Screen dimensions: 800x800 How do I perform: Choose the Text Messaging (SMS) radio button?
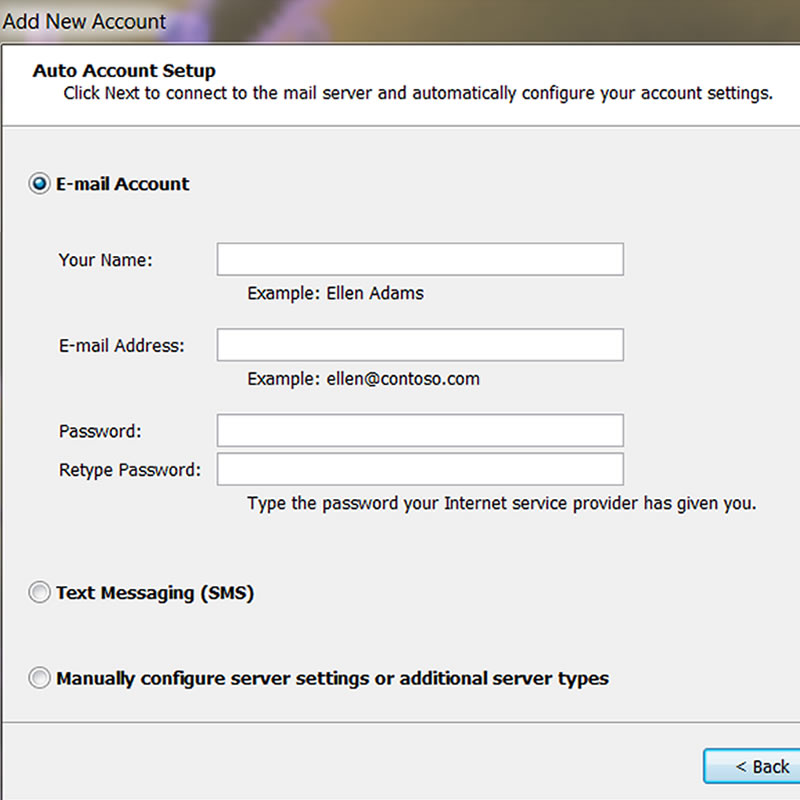pyautogui.click(x=40, y=593)
